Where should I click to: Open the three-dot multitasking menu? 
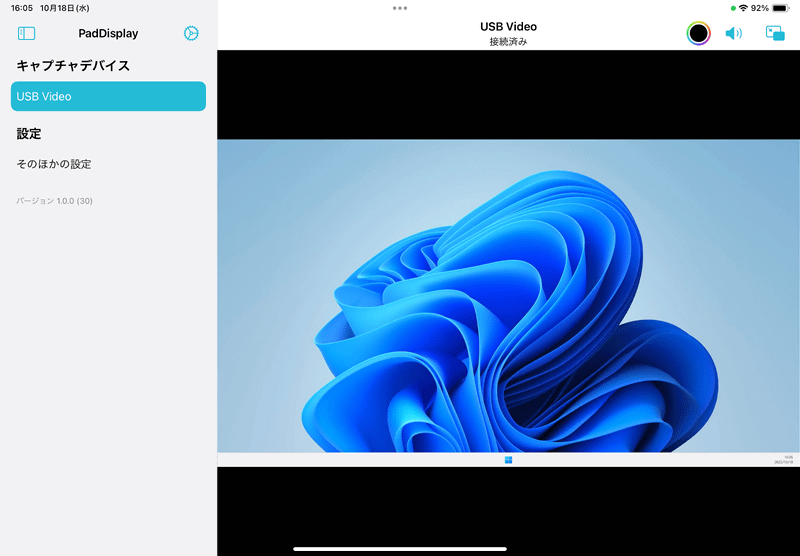pos(399,8)
